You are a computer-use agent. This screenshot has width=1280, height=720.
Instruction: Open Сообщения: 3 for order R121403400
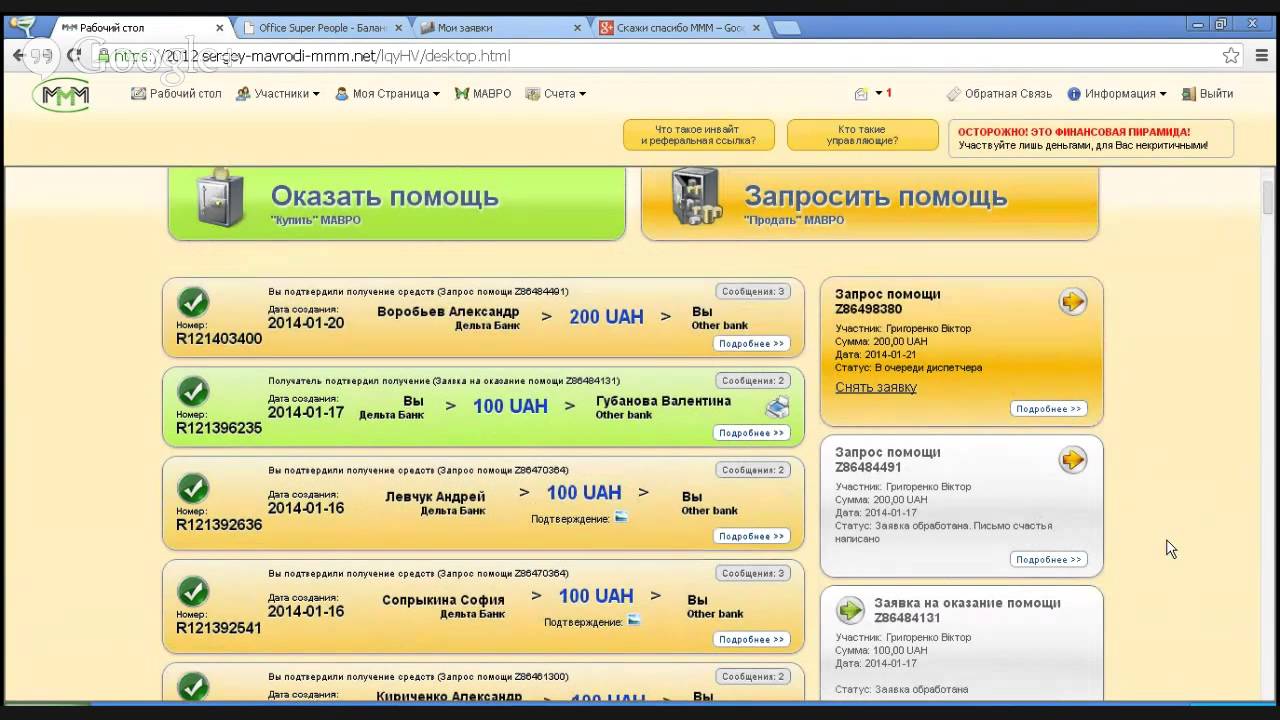click(753, 292)
